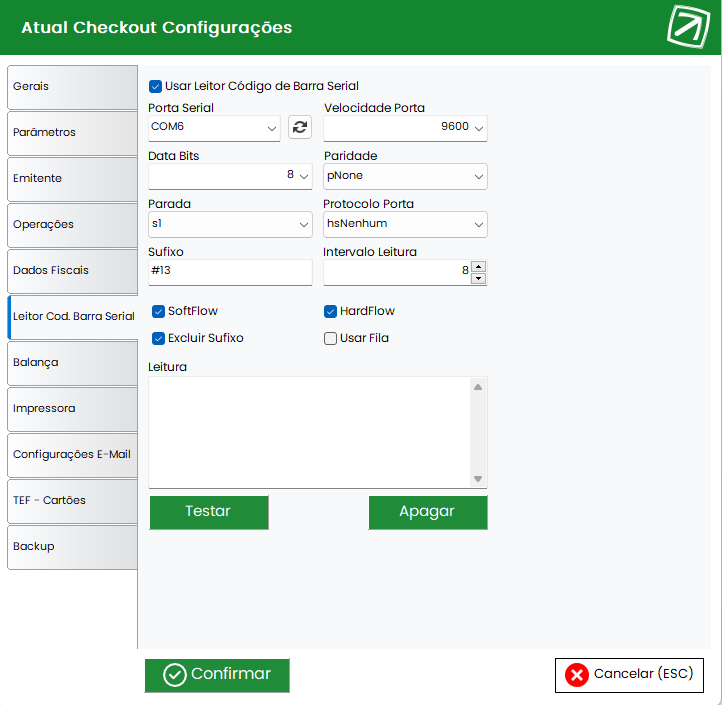Click Leitura scrollbar down arrow
722x705 pixels.
tap(478, 479)
